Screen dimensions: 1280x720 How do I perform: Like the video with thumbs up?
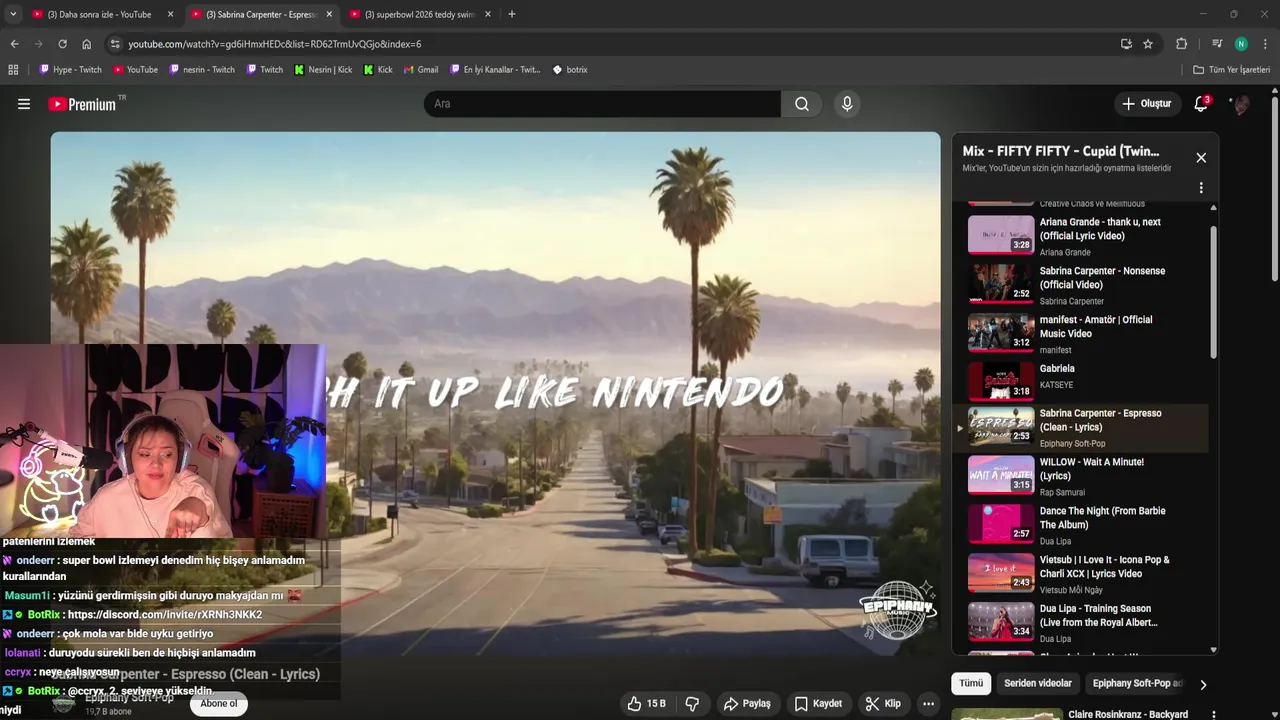click(x=646, y=704)
